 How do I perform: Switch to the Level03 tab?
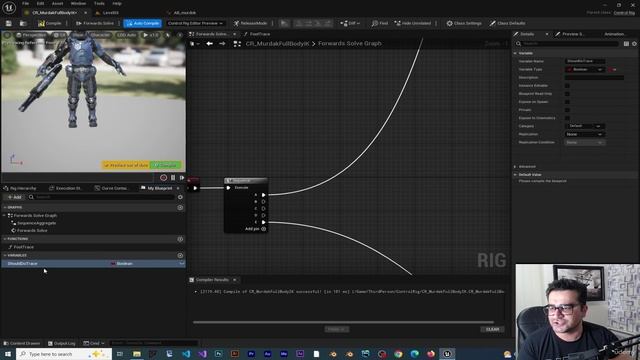click(107, 13)
